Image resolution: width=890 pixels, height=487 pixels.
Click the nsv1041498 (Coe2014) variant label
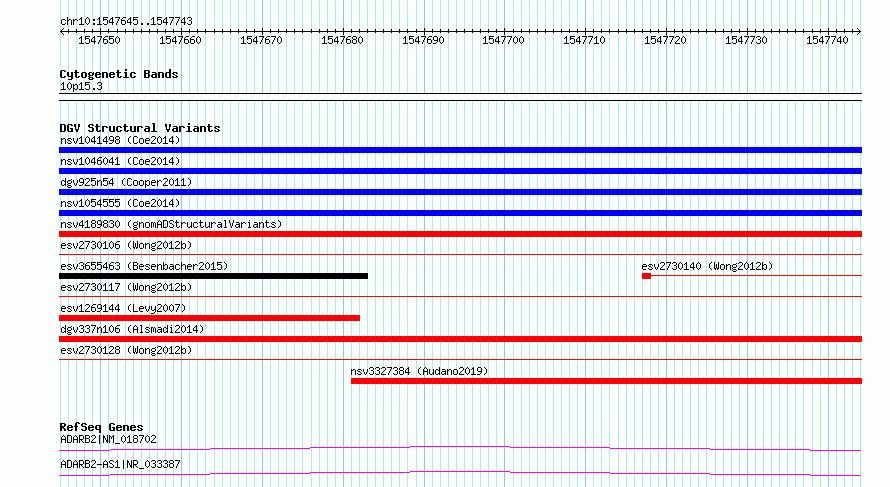[x=120, y=140]
